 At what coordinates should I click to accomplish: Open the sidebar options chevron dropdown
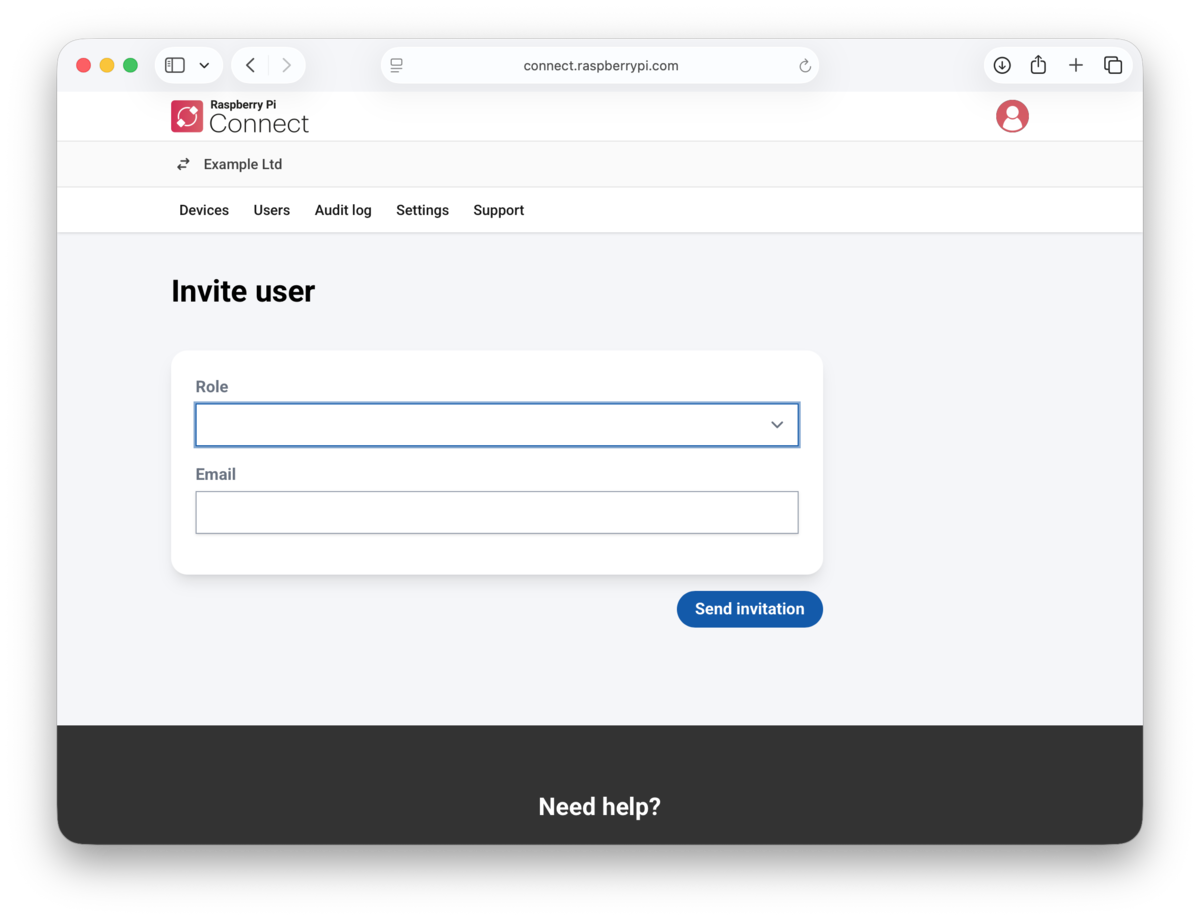[x=204, y=65]
